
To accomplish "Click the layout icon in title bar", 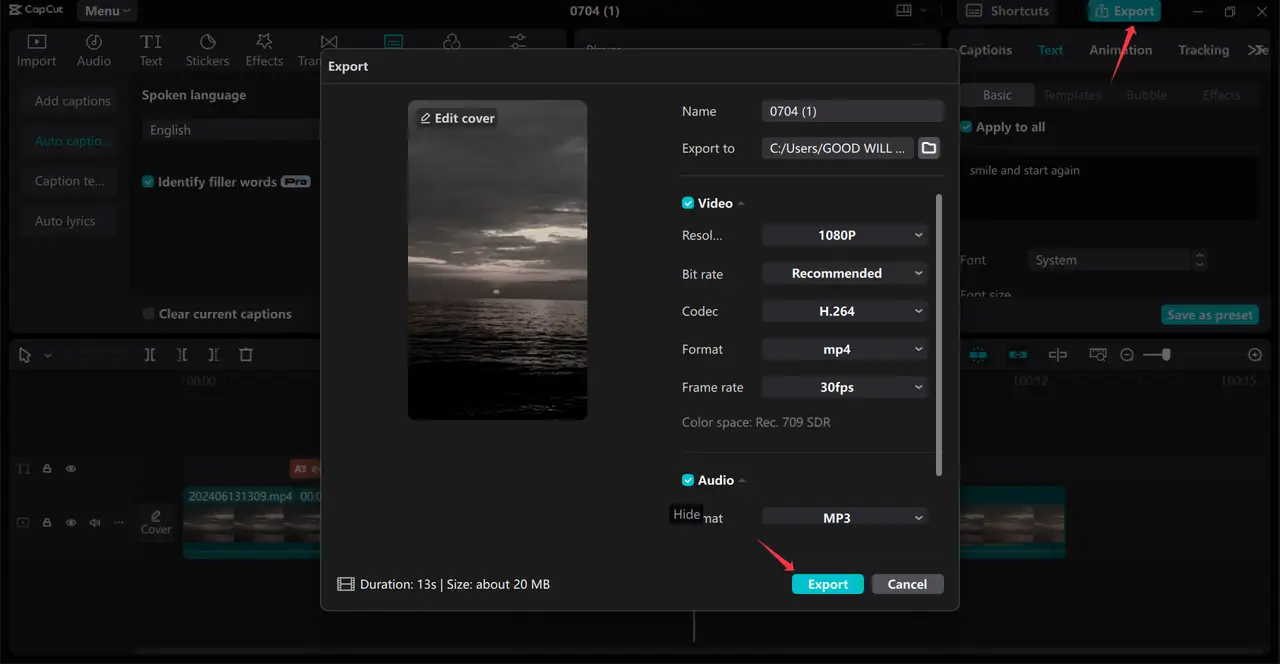I will coord(904,11).
